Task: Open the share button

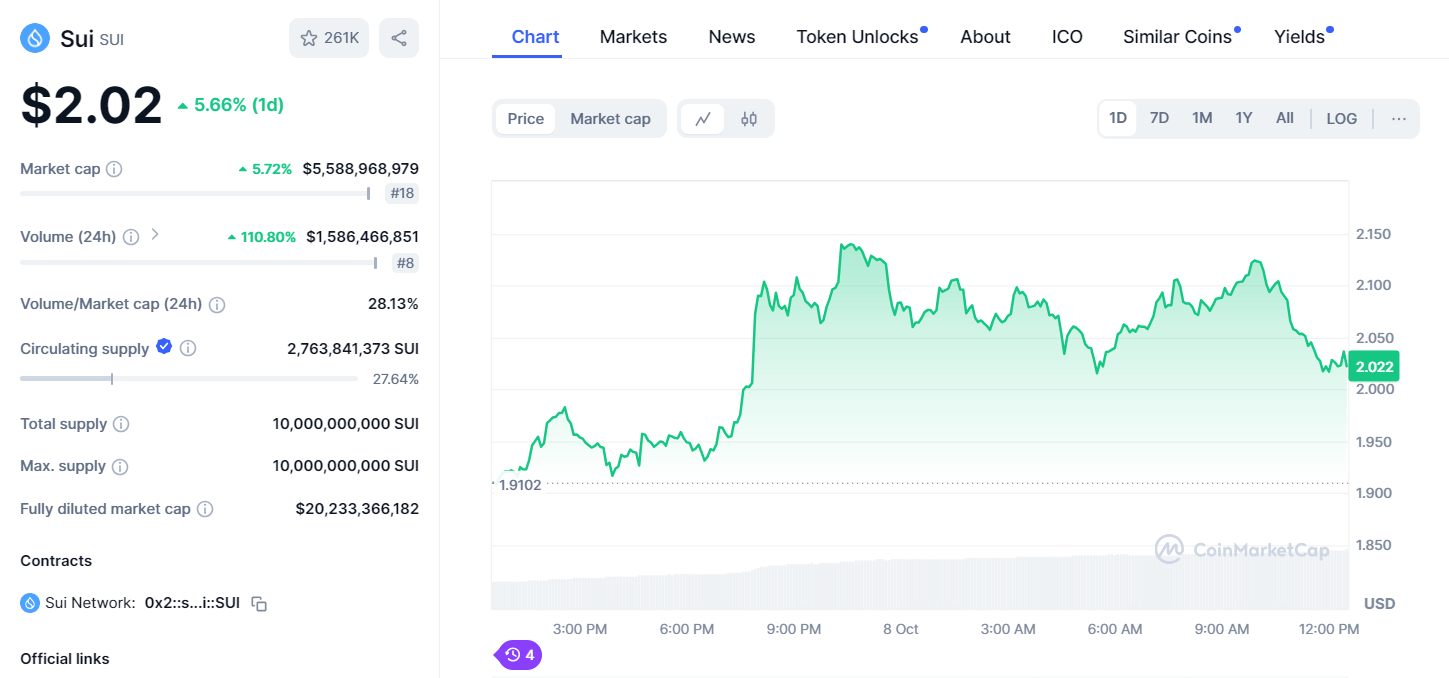Action: pos(399,38)
